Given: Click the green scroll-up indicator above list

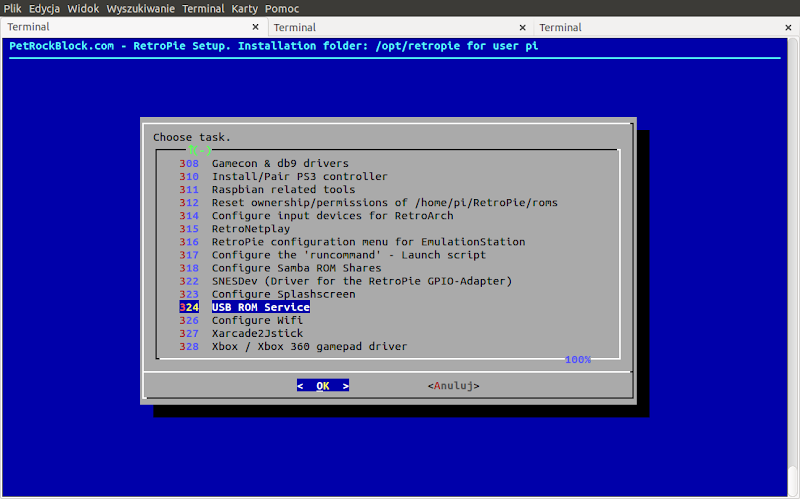Looking at the screenshot, I should [199, 150].
